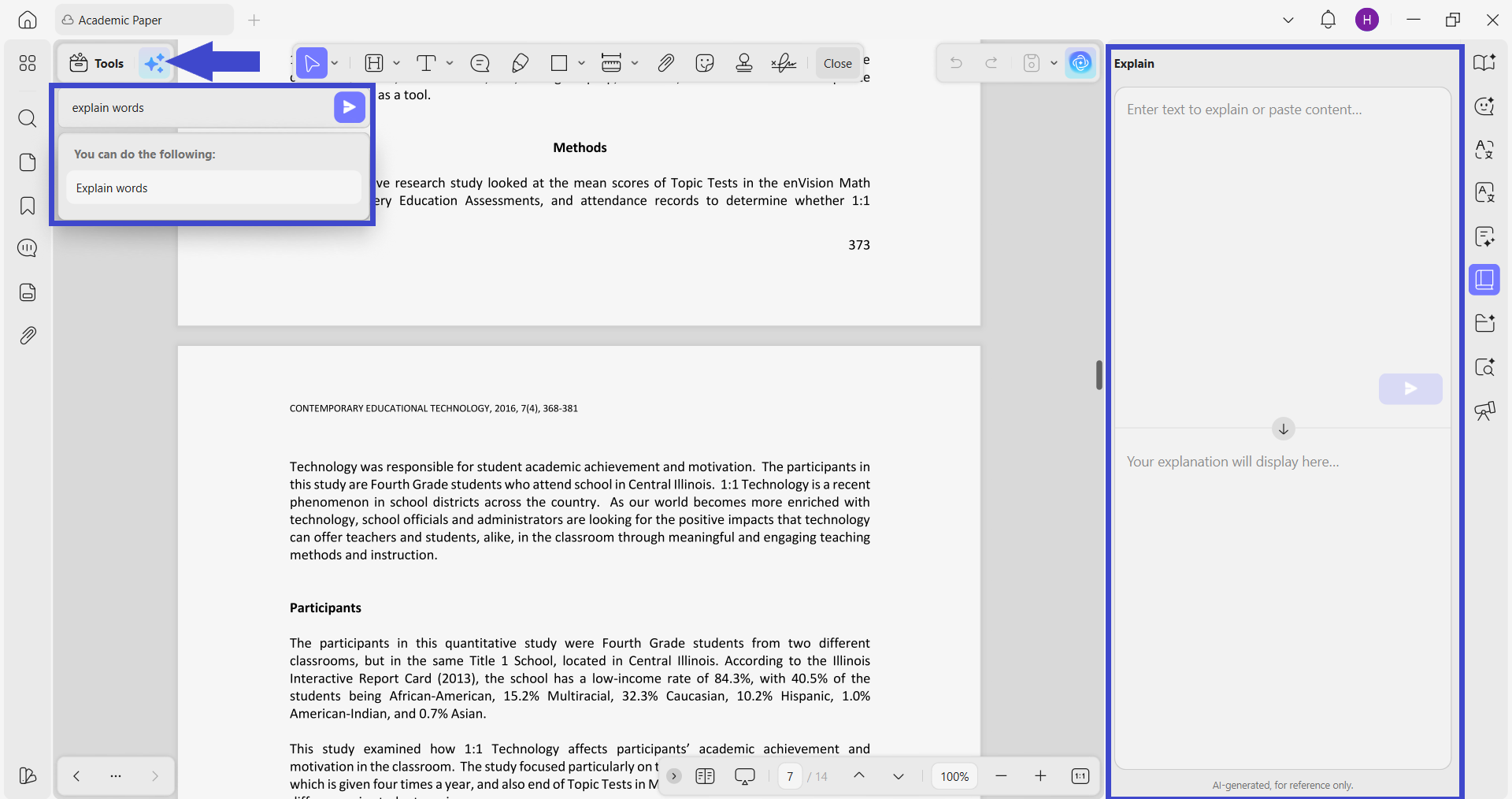Toggle the AI assistant panel button
1512x799 pixels.
pos(1080,63)
